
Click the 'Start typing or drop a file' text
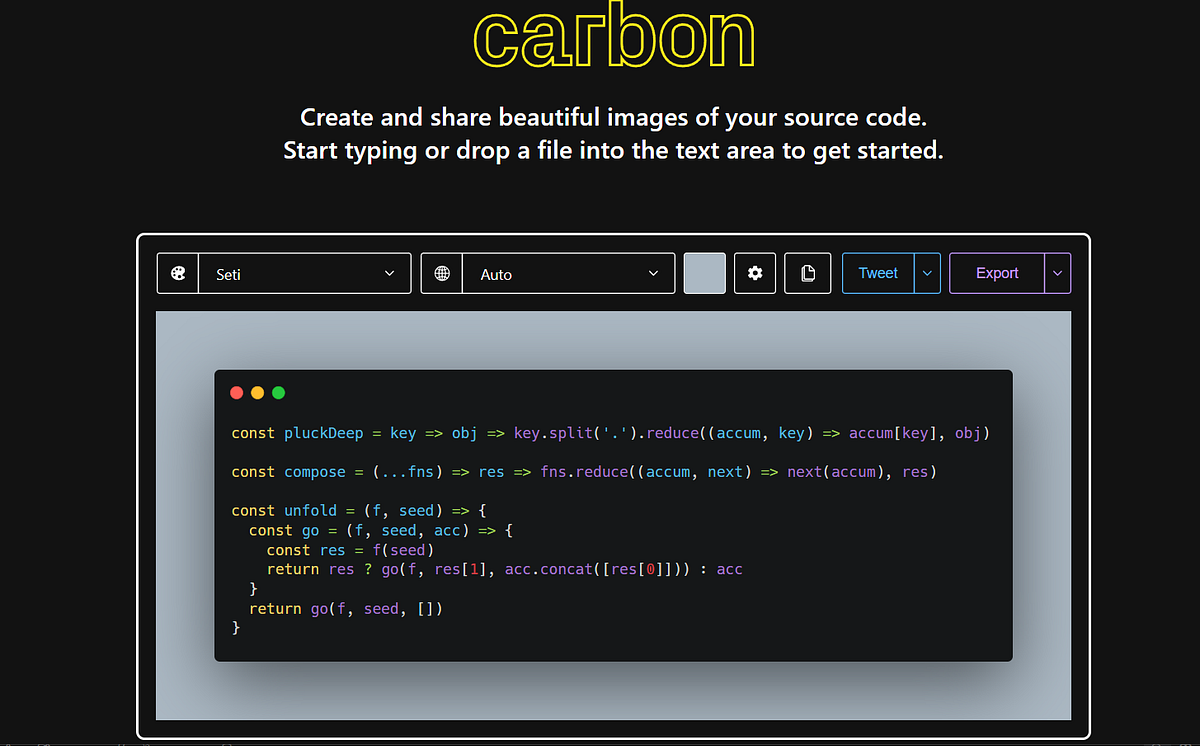[613, 152]
